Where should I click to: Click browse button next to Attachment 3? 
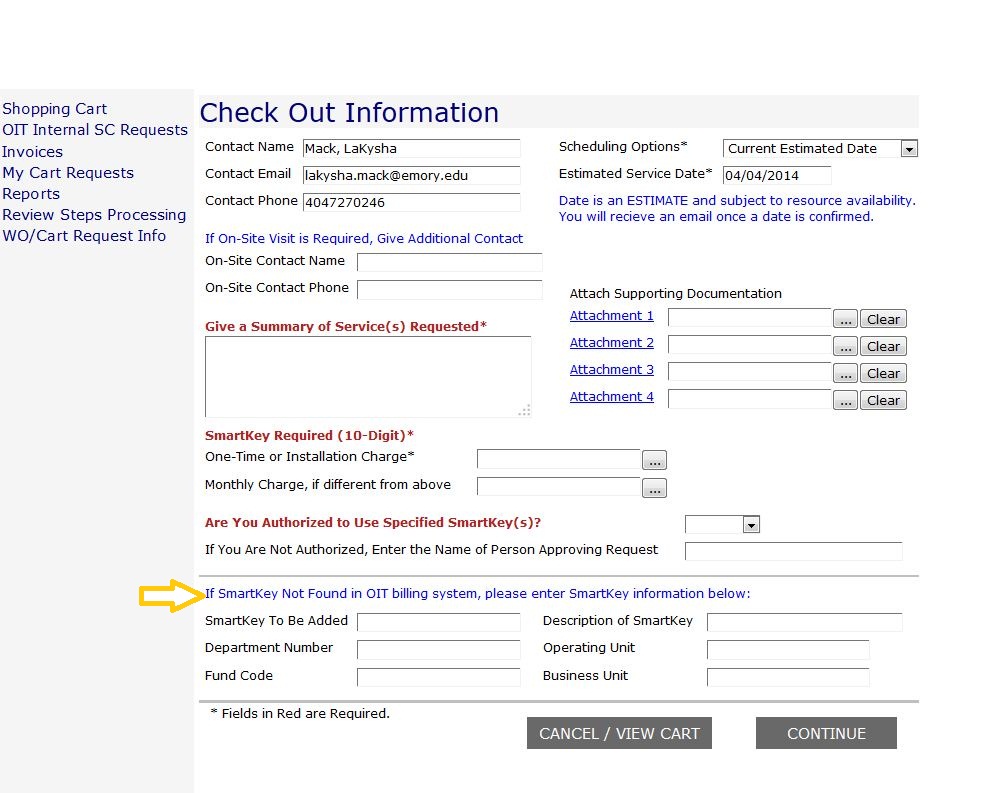point(846,374)
